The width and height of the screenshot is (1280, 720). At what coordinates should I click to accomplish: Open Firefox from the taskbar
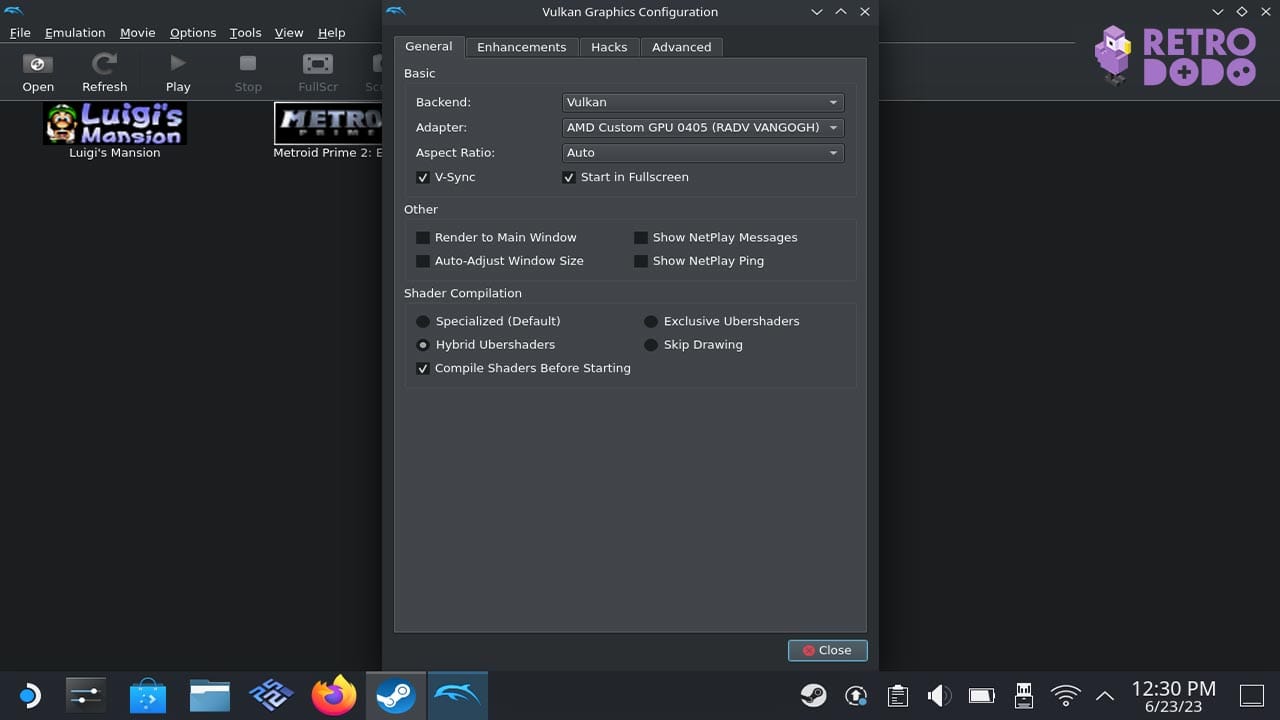[334, 695]
